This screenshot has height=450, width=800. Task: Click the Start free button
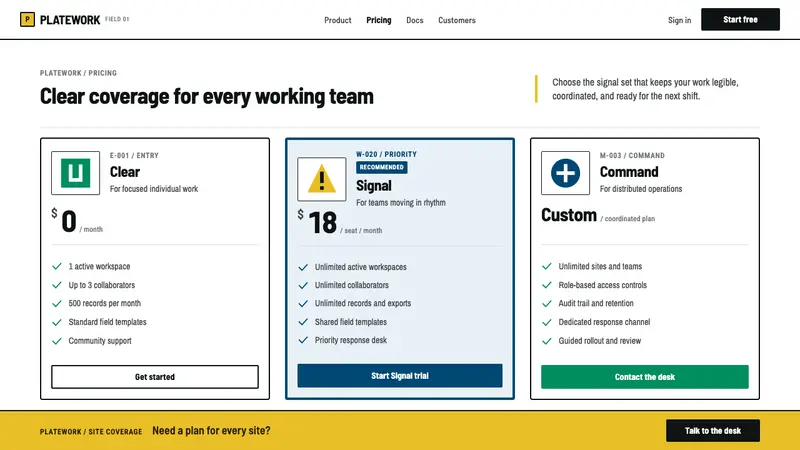(x=740, y=19)
